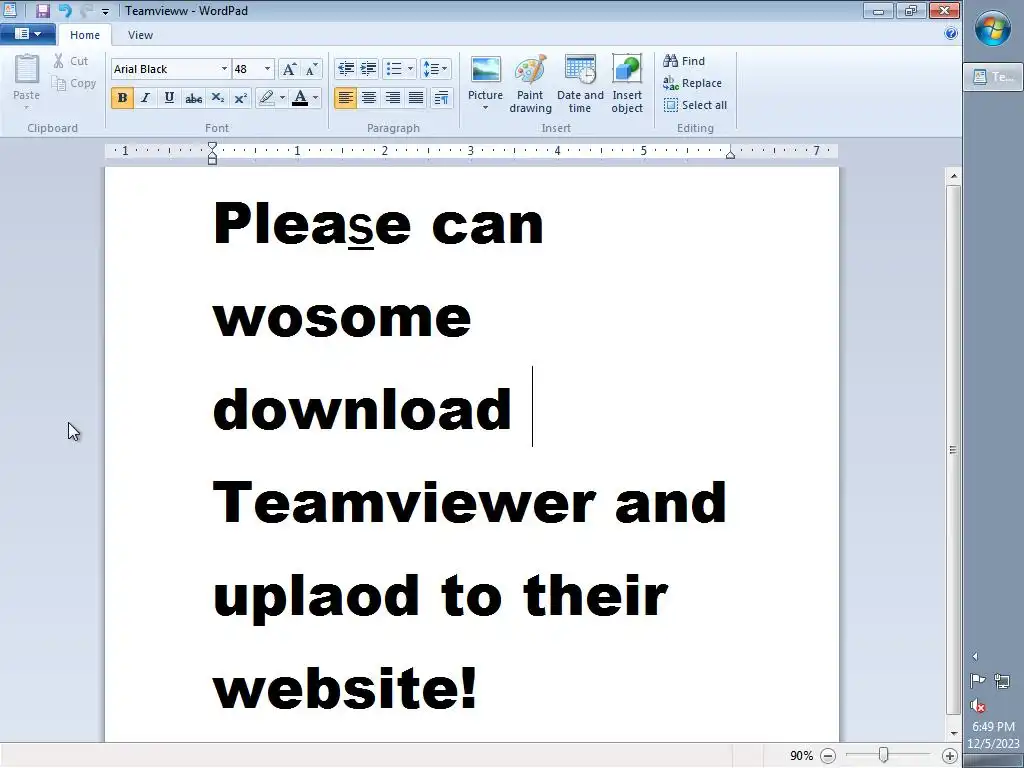Center the paragraph text
1024x768 pixels.
[x=369, y=98]
